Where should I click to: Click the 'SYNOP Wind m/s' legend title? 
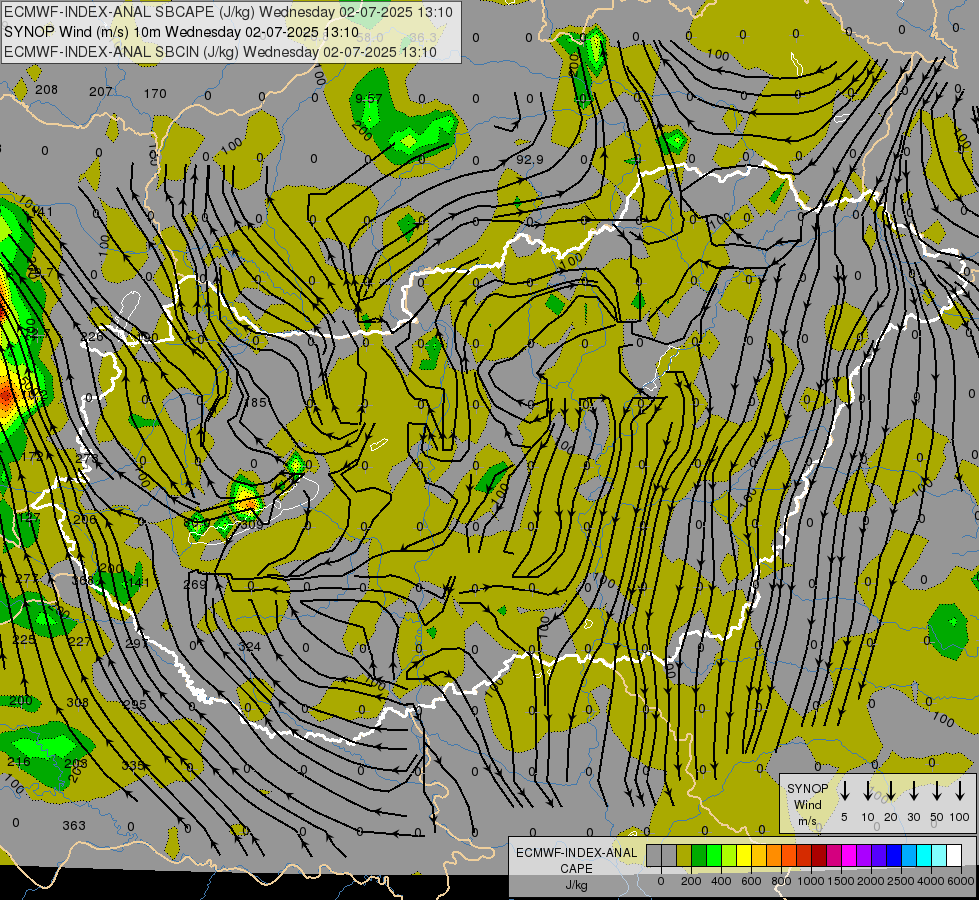[807, 804]
